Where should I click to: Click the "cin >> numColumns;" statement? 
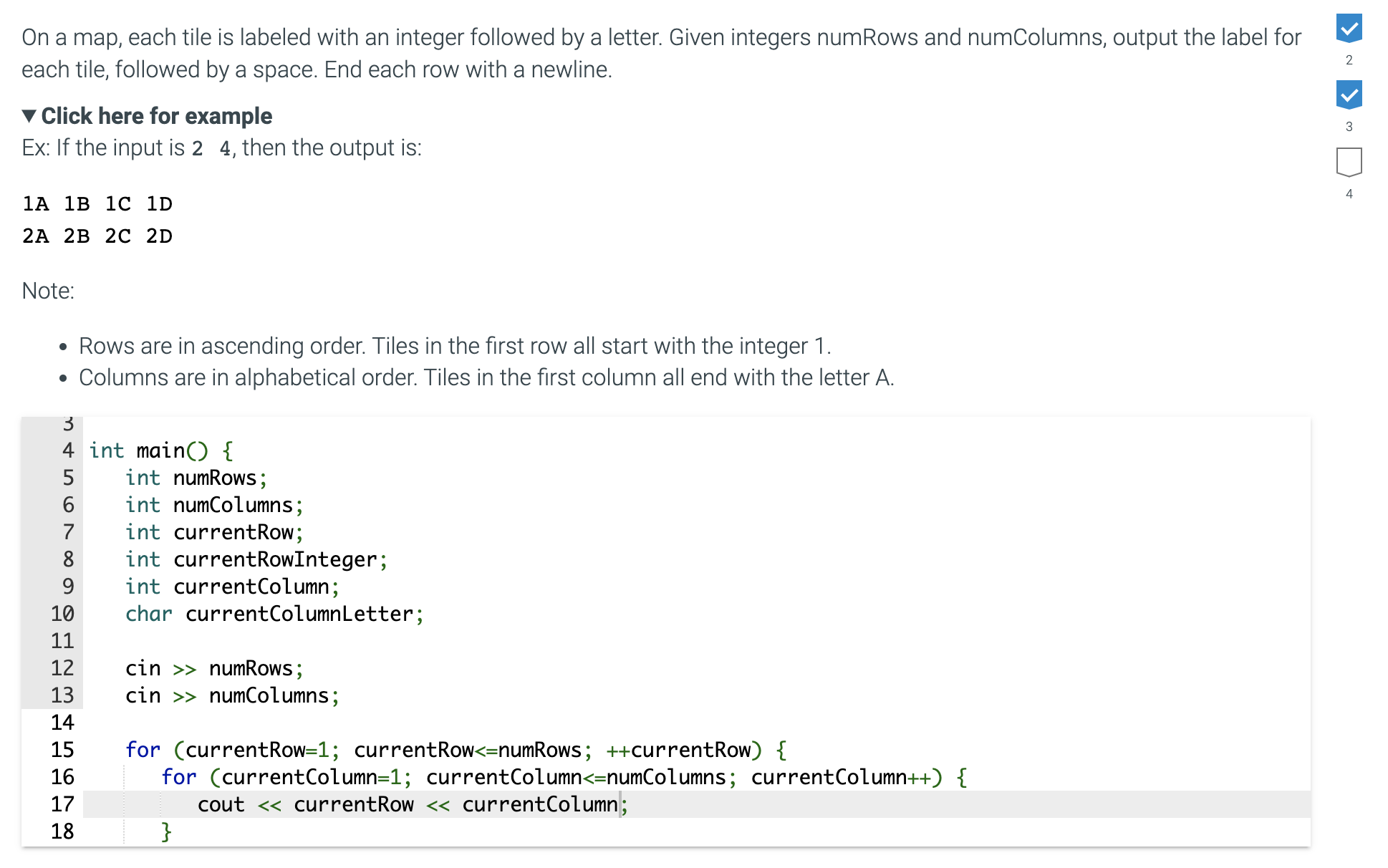click(x=232, y=695)
